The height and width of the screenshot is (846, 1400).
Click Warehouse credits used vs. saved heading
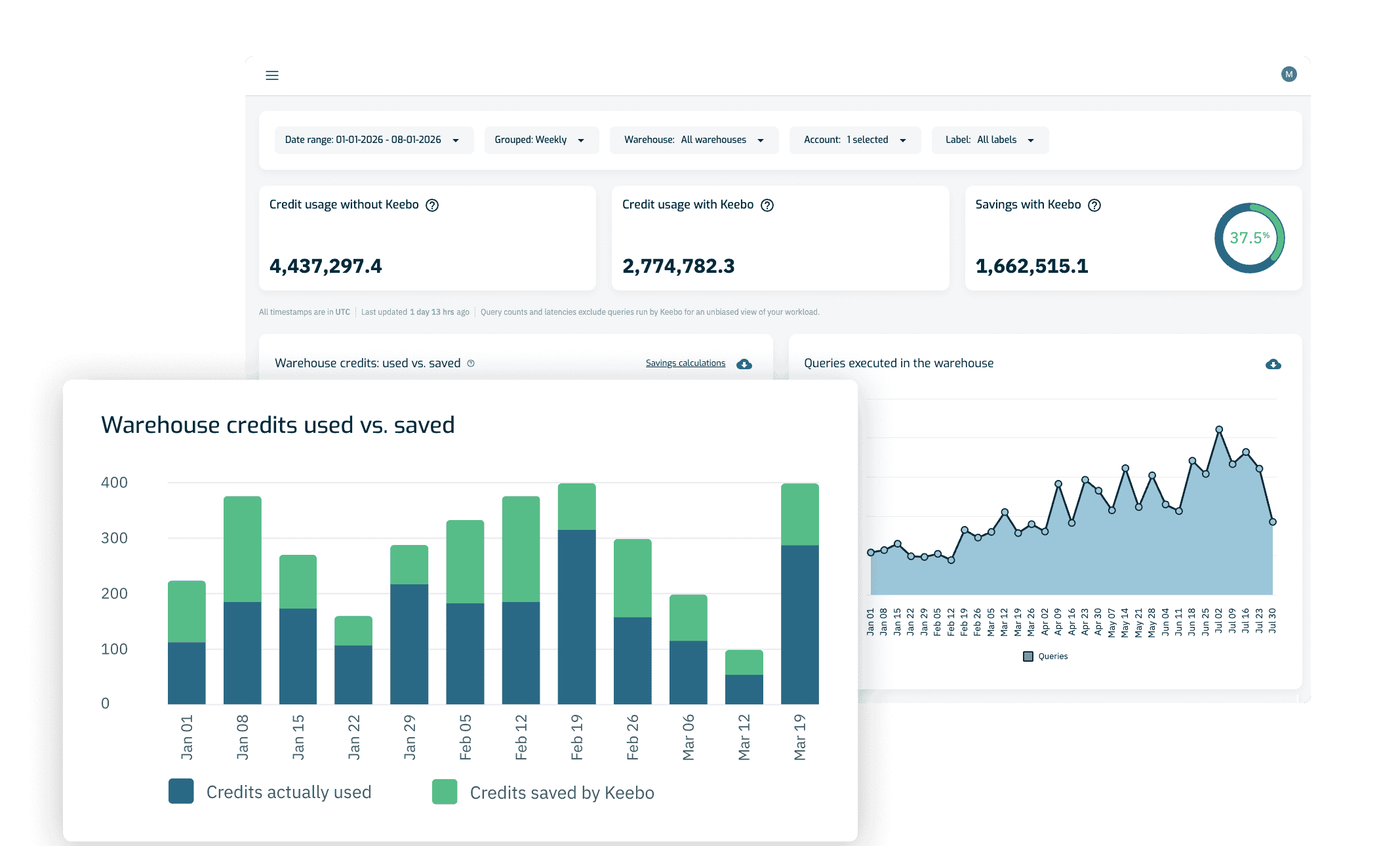(277, 425)
